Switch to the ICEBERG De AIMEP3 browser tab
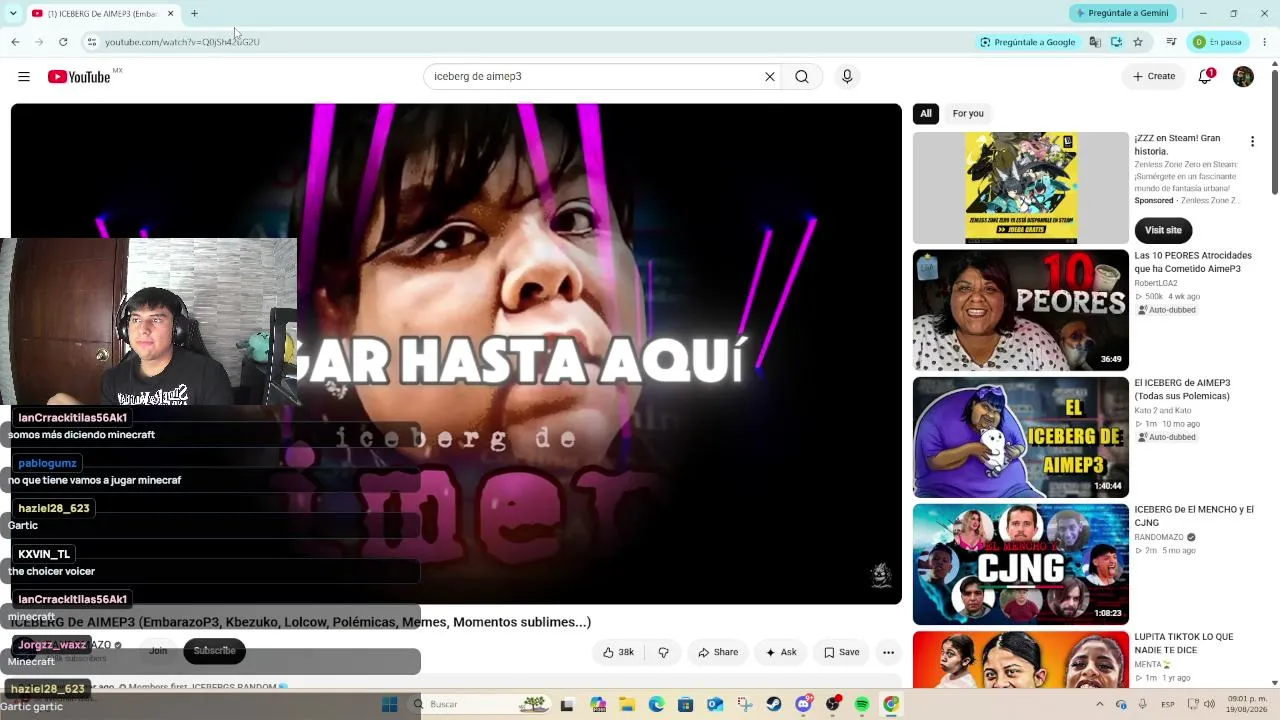The width and height of the screenshot is (1280, 720). [102, 13]
